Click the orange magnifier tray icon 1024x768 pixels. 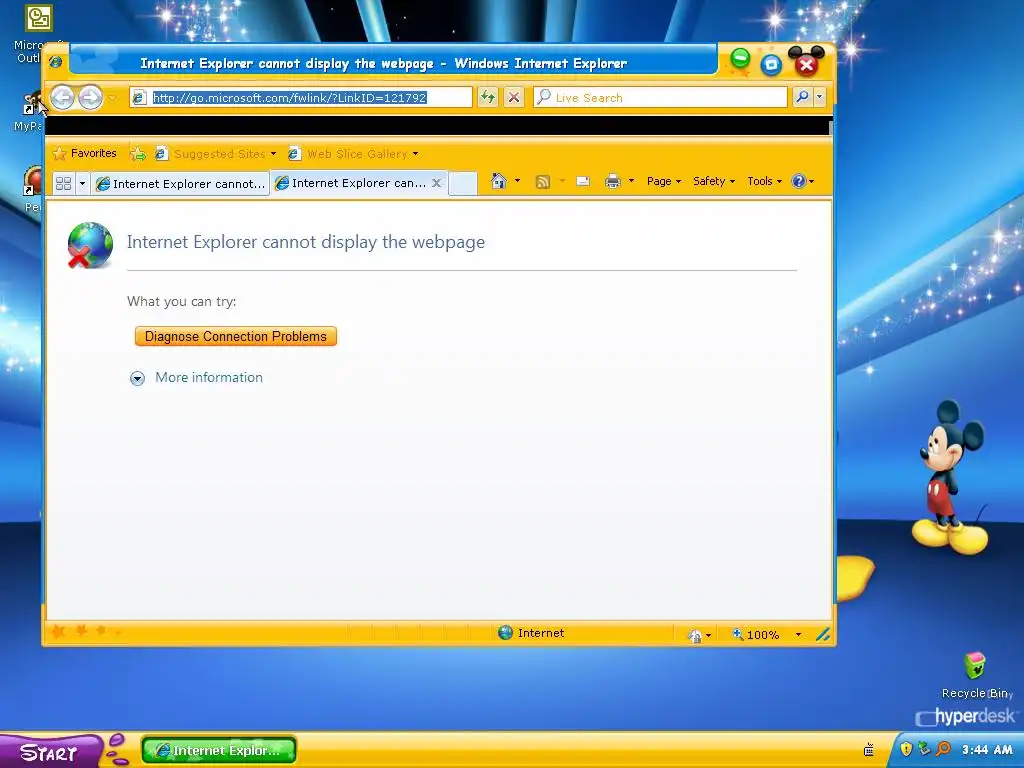[x=943, y=748]
